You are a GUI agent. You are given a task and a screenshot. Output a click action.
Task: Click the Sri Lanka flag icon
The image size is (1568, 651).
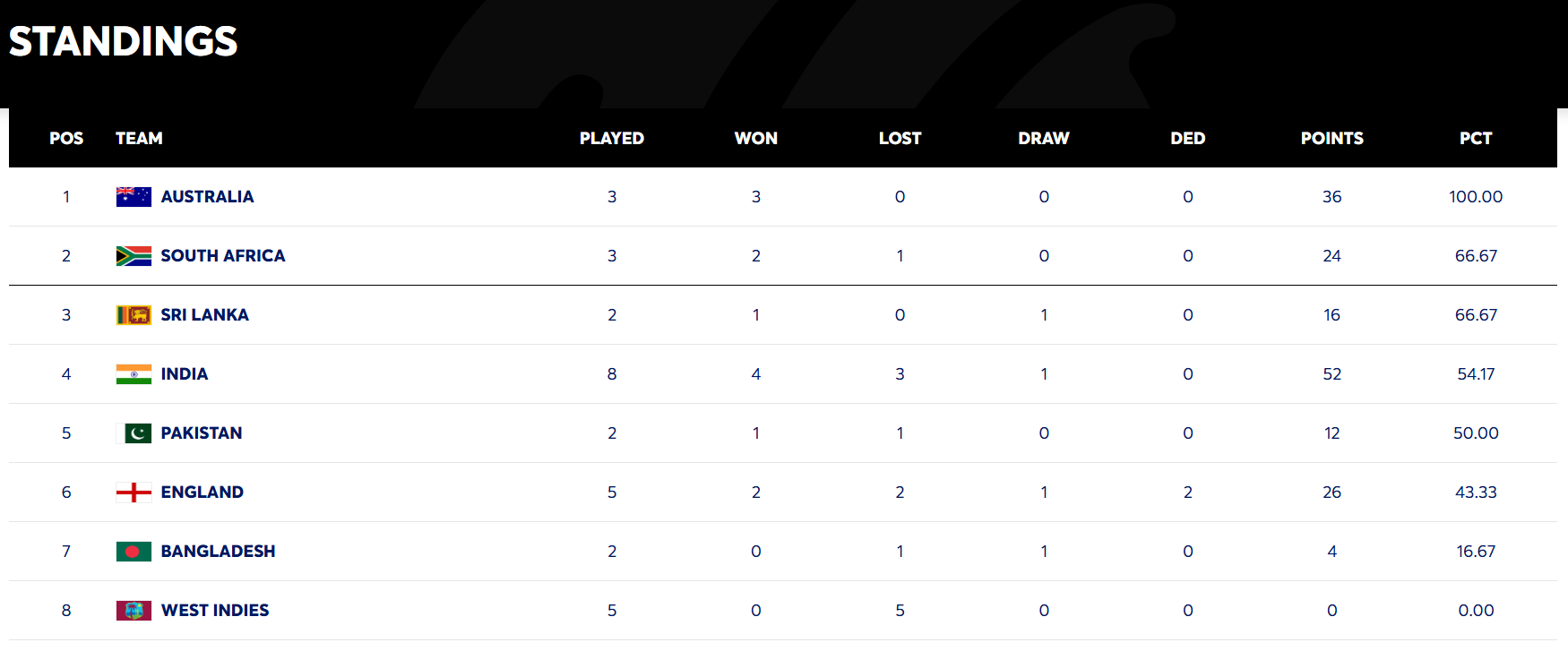134,315
